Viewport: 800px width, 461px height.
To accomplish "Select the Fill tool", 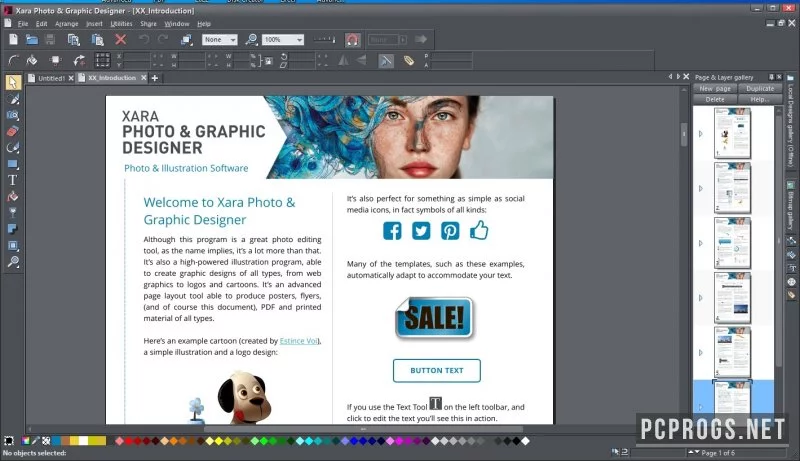I will 13,196.
